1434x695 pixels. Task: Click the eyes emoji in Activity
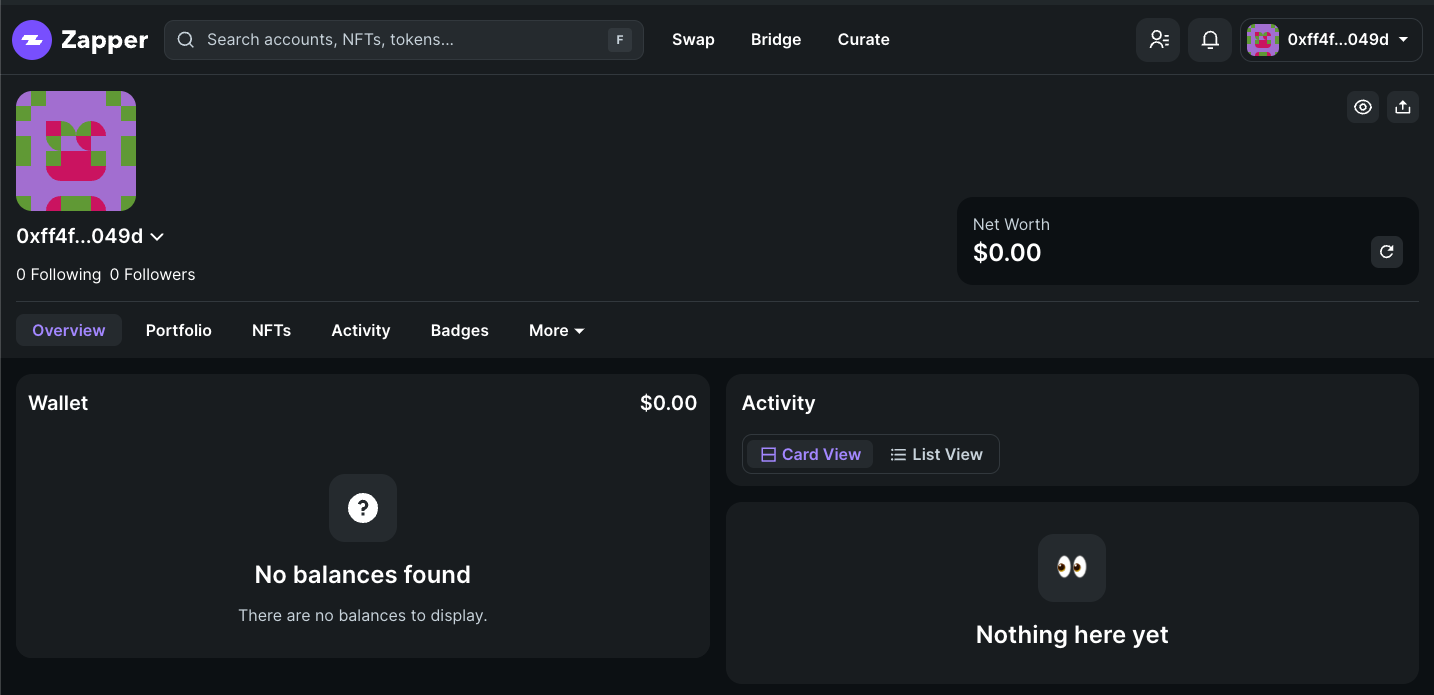pyautogui.click(x=1072, y=568)
